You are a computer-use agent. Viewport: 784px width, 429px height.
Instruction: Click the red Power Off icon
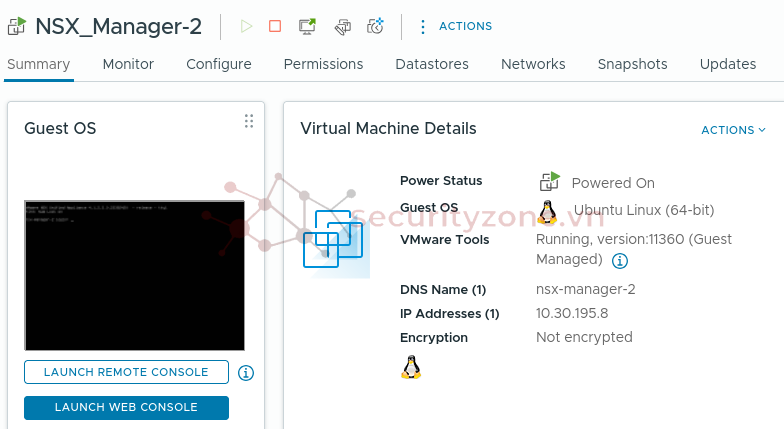click(x=275, y=26)
